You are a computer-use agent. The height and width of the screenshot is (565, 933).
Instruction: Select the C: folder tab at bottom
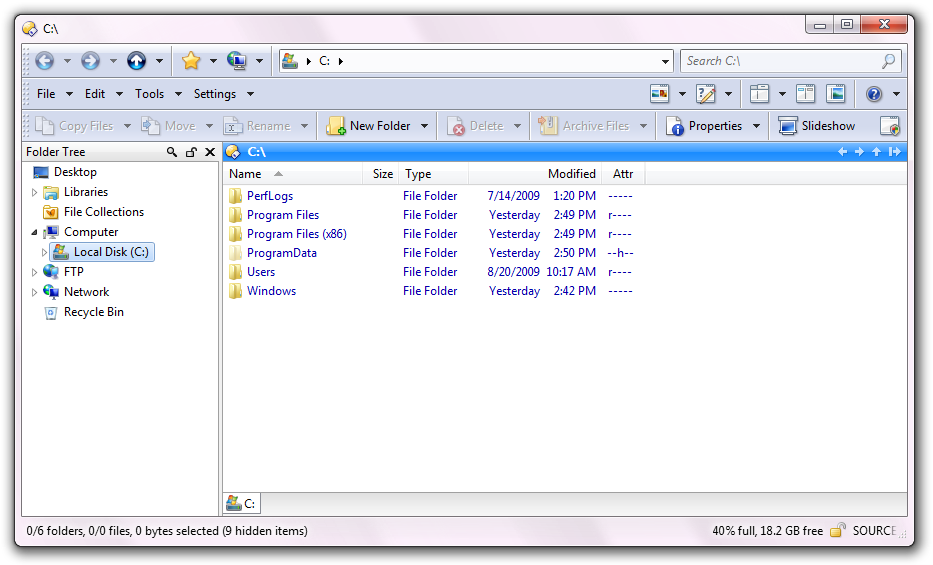coord(242,504)
